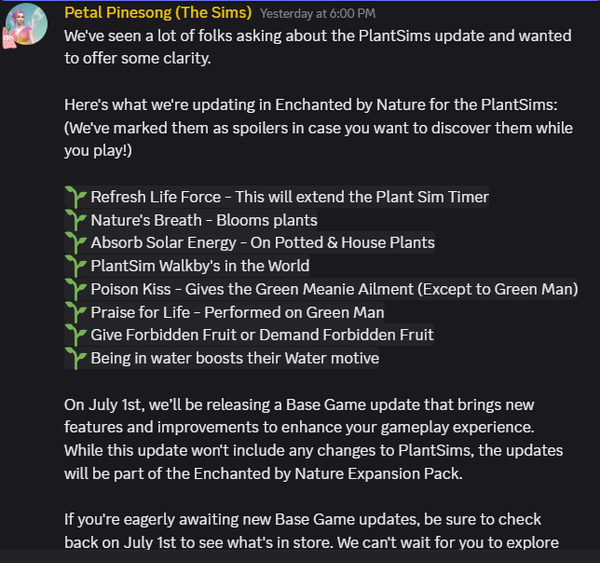Click seedling emoji beside PlantSim Walkby's
Screen dimensions: 600x563
76,266
